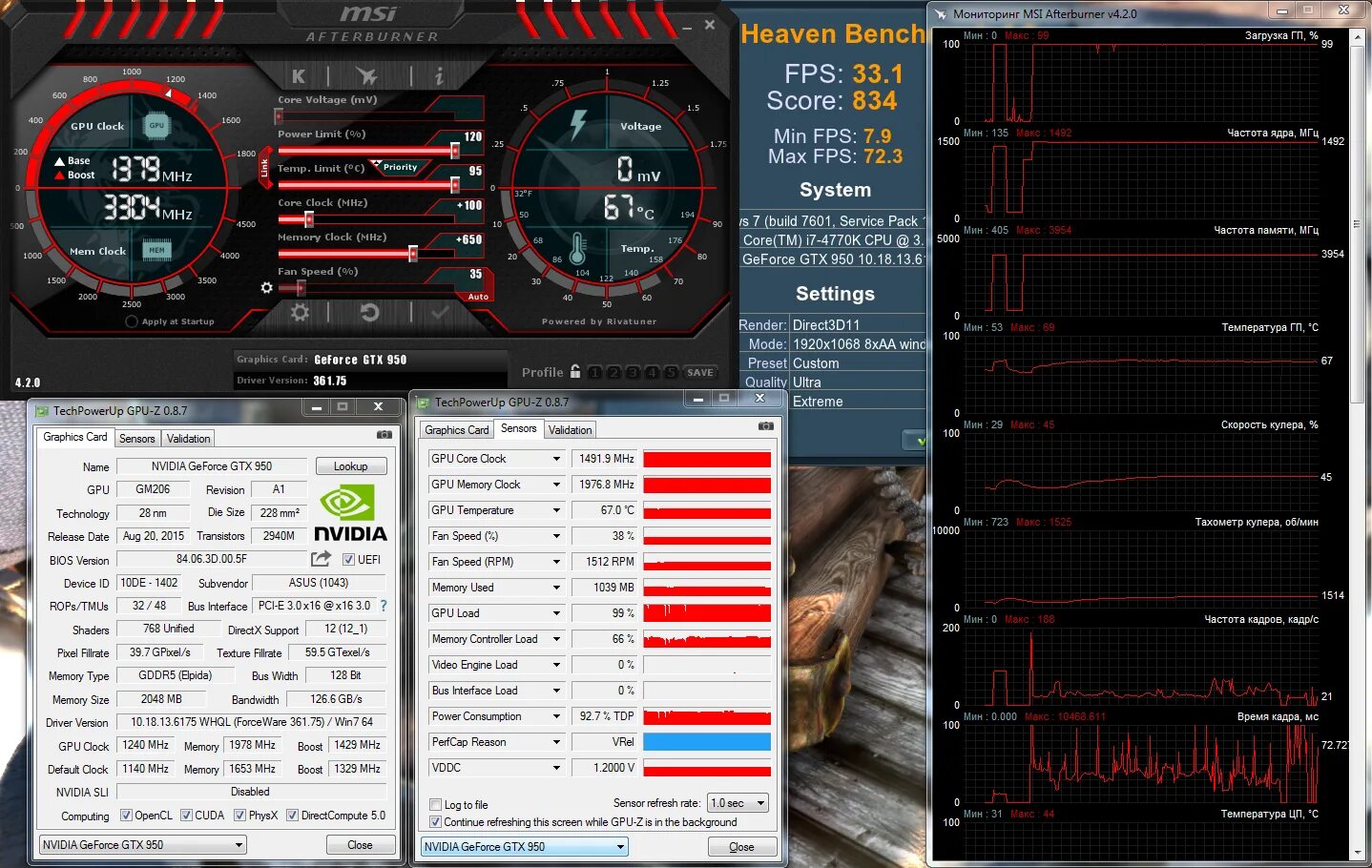The height and width of the screenshot is (868, 1372).
Task: Open Fan Speed (RPM) sensor dropdown
Action: point(557,562)
